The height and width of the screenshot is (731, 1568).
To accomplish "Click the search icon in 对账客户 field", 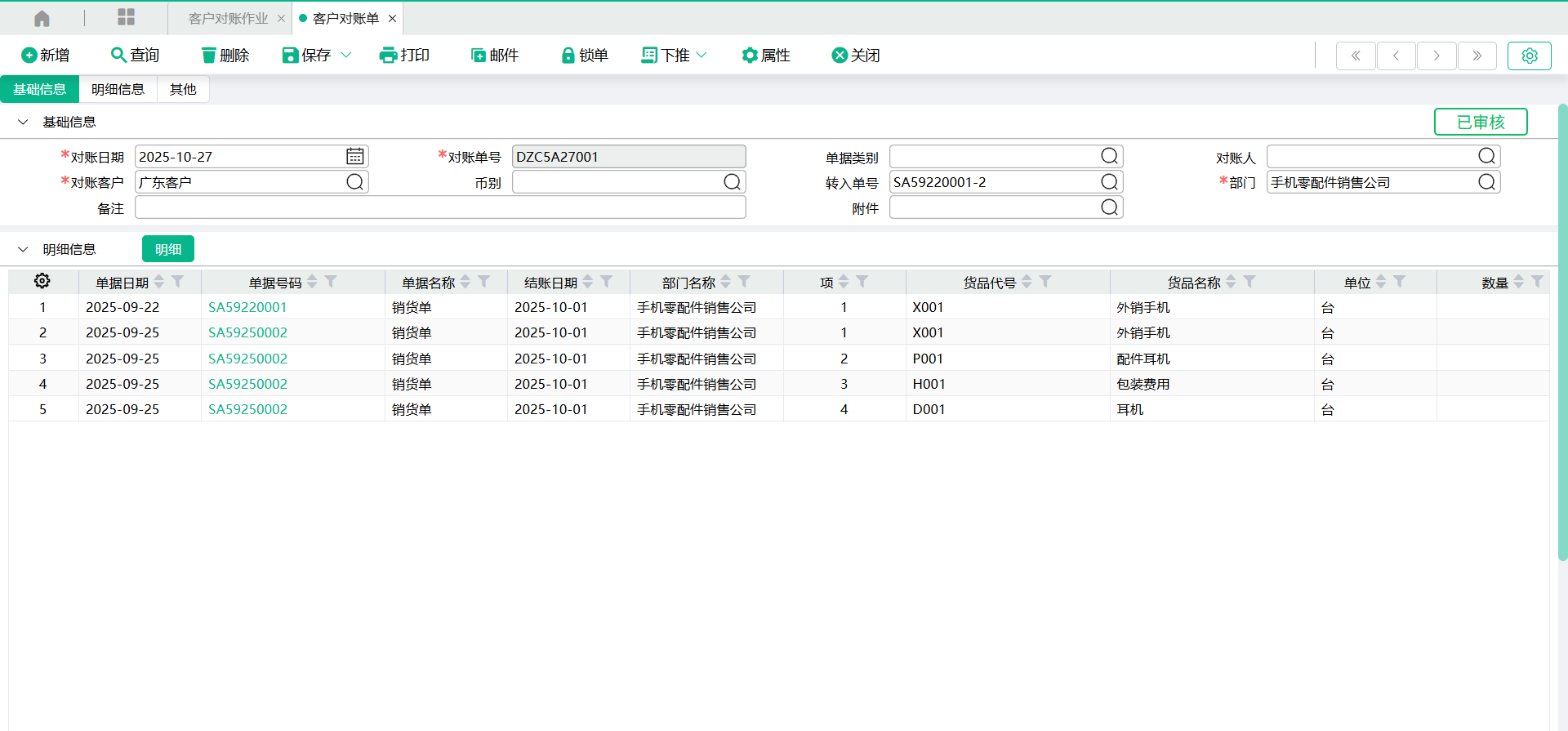I will tap(355, 182).
